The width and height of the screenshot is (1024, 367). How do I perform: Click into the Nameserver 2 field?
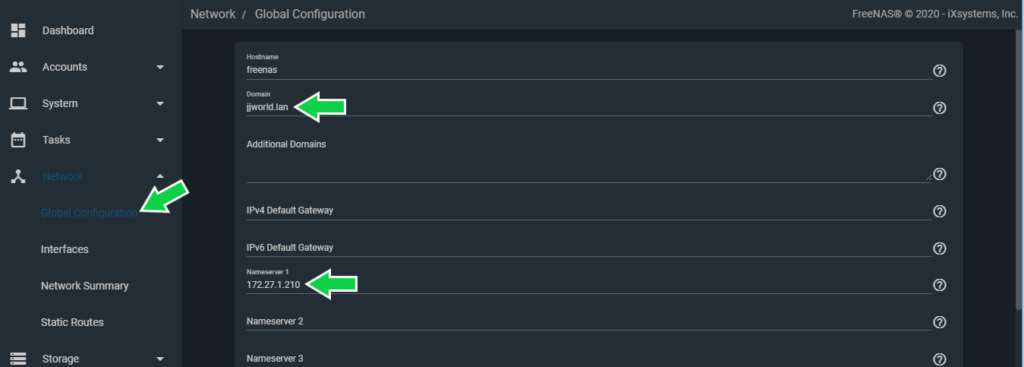(x=588, y=322)
